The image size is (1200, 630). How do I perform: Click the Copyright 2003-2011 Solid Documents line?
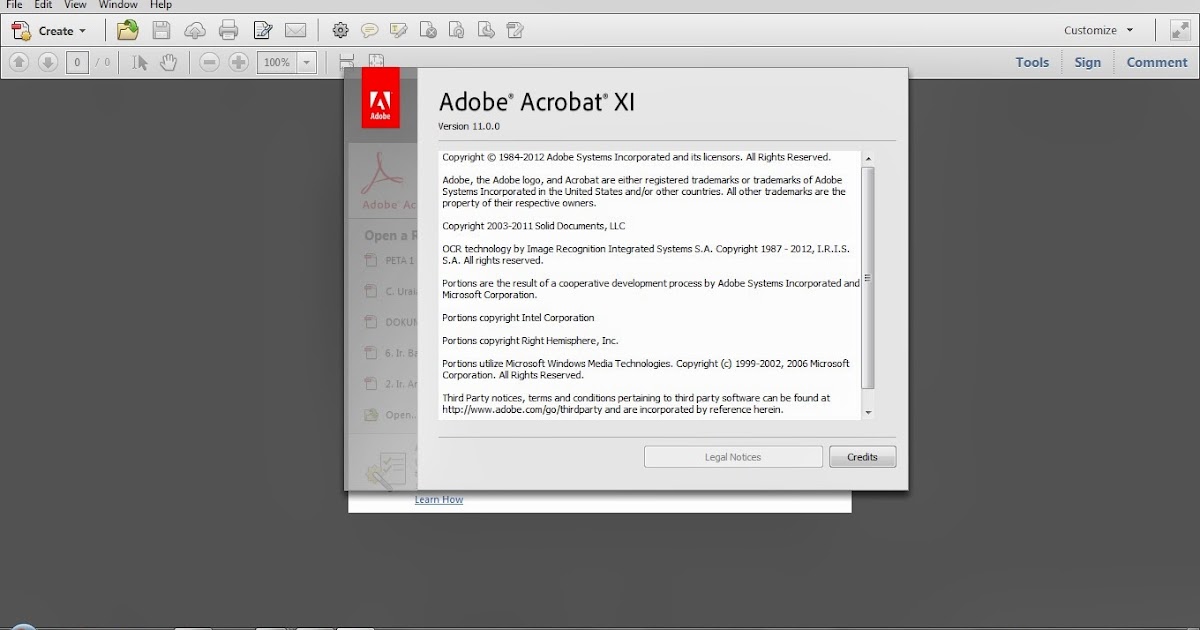point(533,226)
